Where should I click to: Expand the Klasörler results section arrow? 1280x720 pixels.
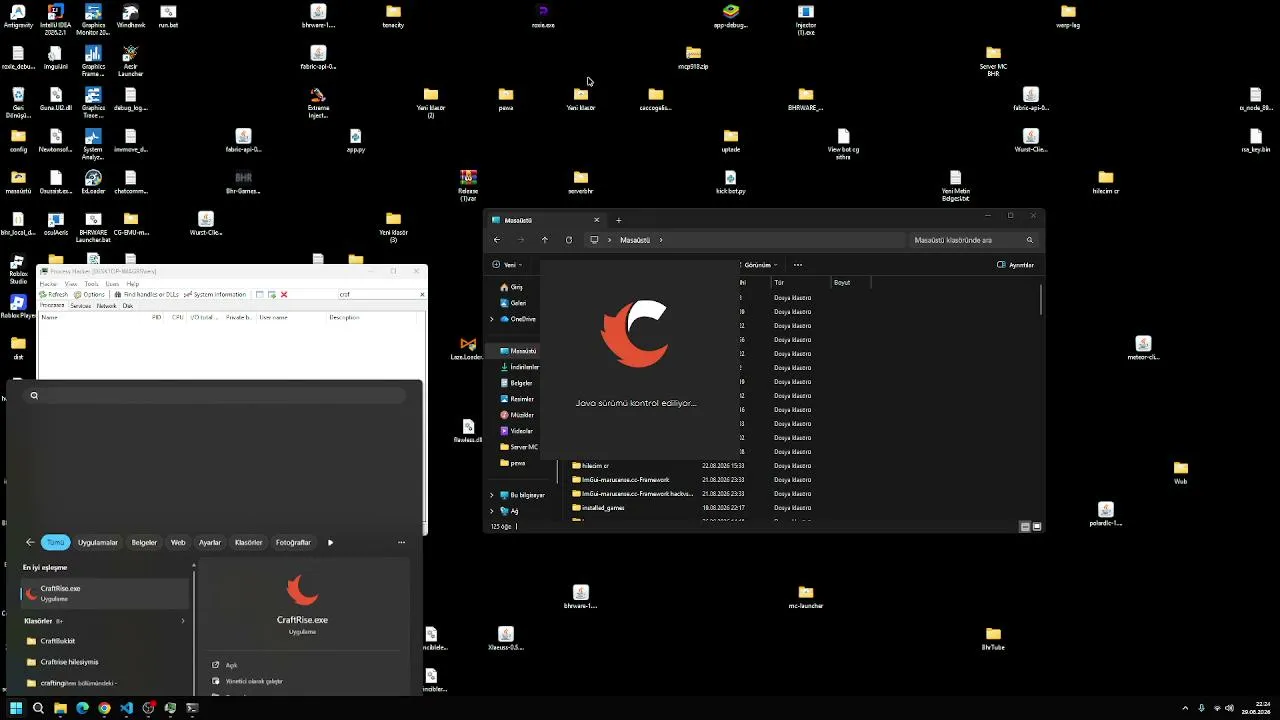(183, 621)
